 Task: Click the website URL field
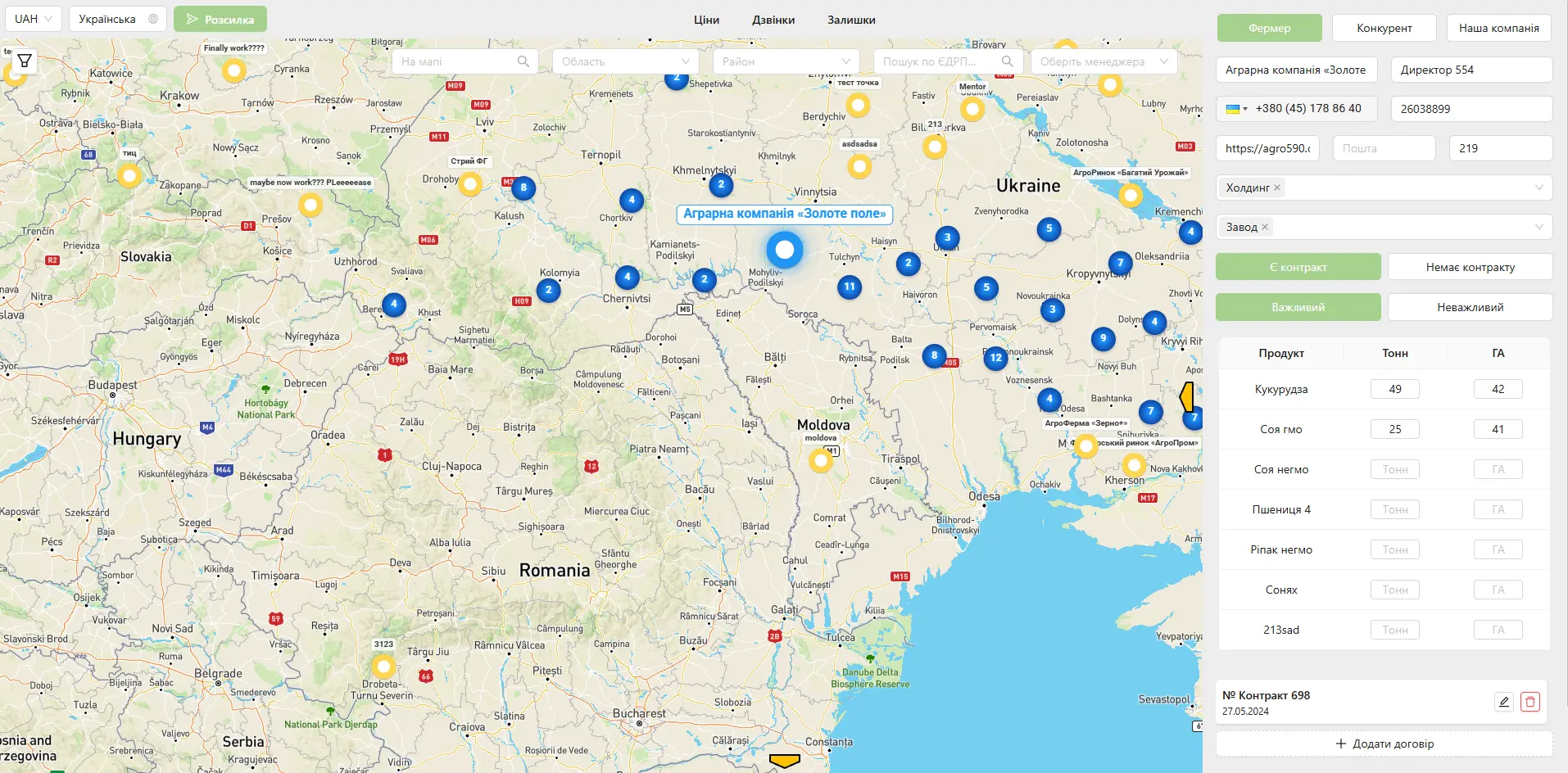1267,148
